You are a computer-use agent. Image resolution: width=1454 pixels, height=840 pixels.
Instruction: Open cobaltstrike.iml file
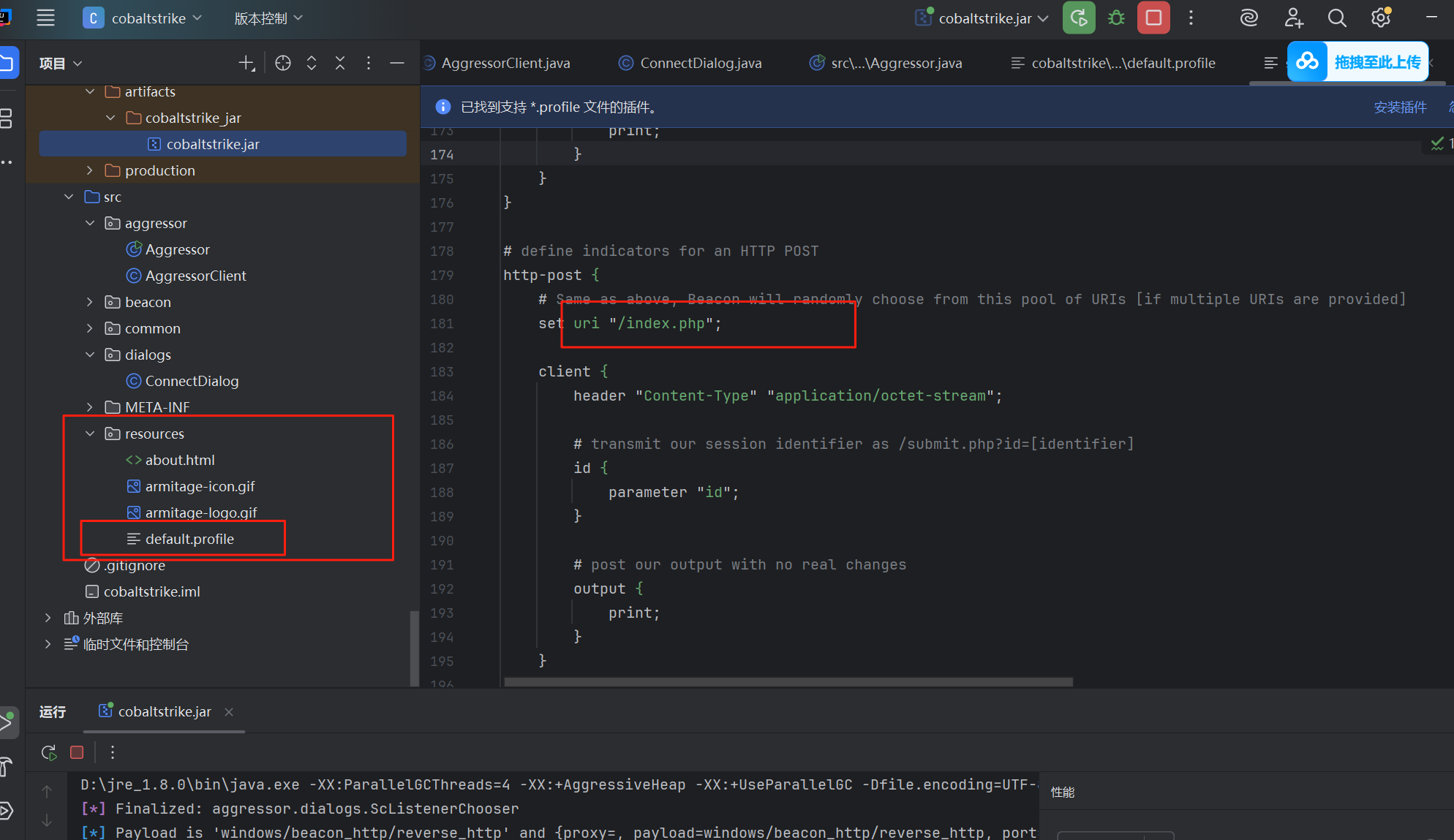tap(151, 591)
